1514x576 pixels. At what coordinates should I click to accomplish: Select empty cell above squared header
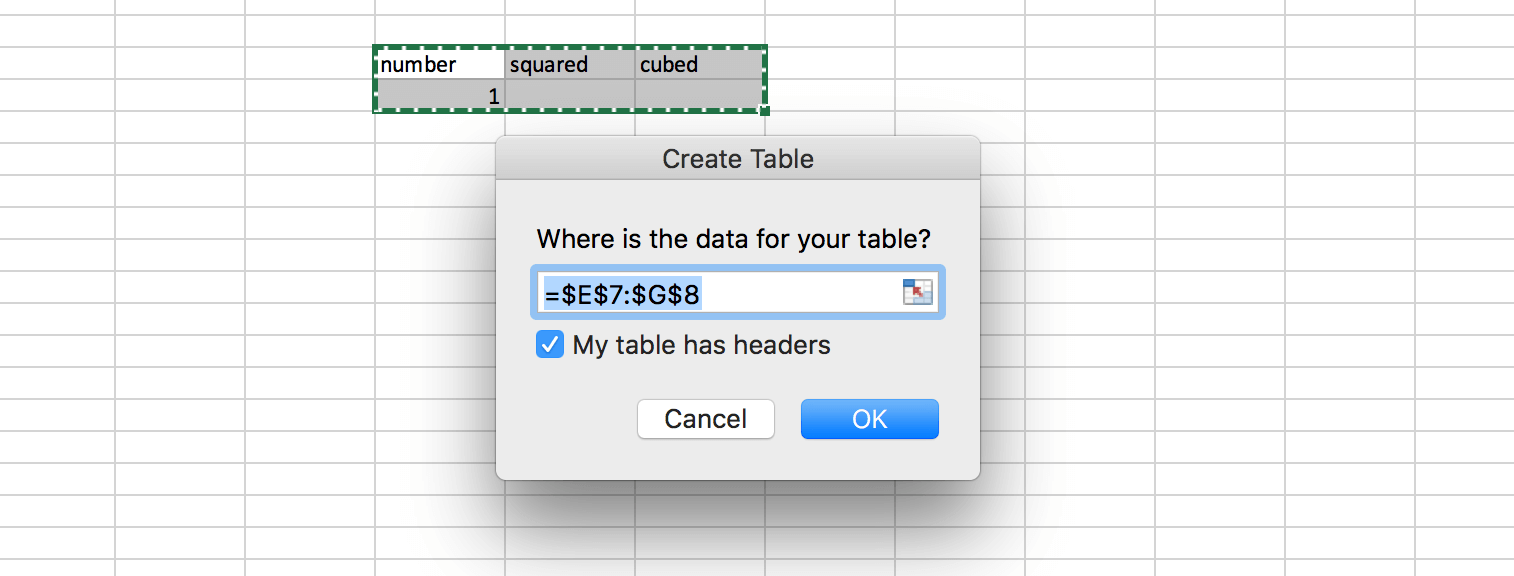point(570,32)
